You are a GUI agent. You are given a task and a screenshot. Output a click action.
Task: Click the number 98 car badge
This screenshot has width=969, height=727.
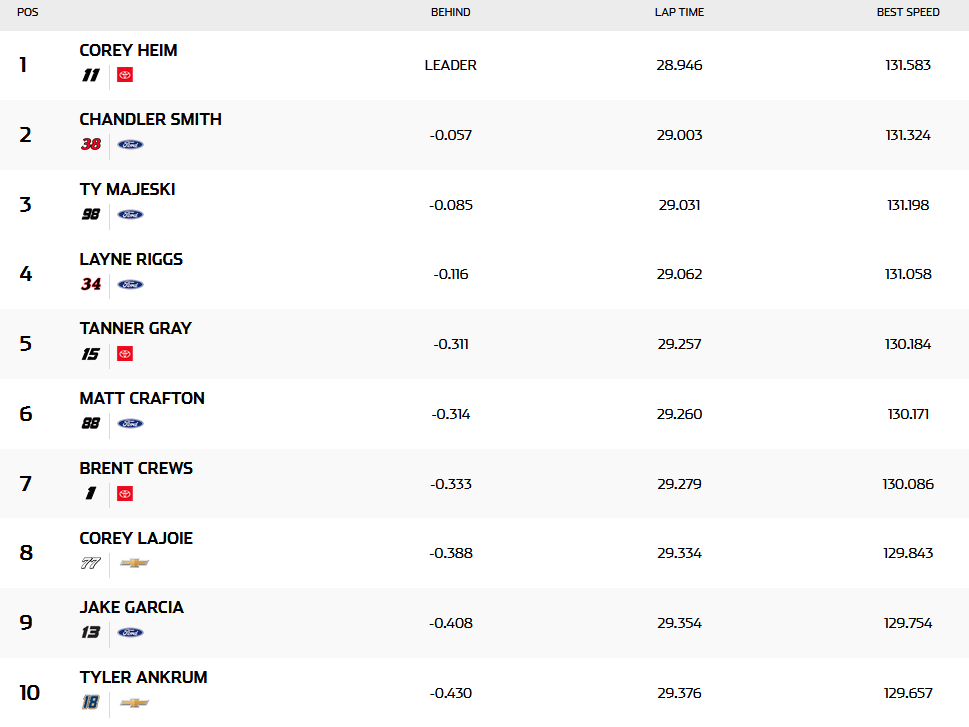(91, 214)
